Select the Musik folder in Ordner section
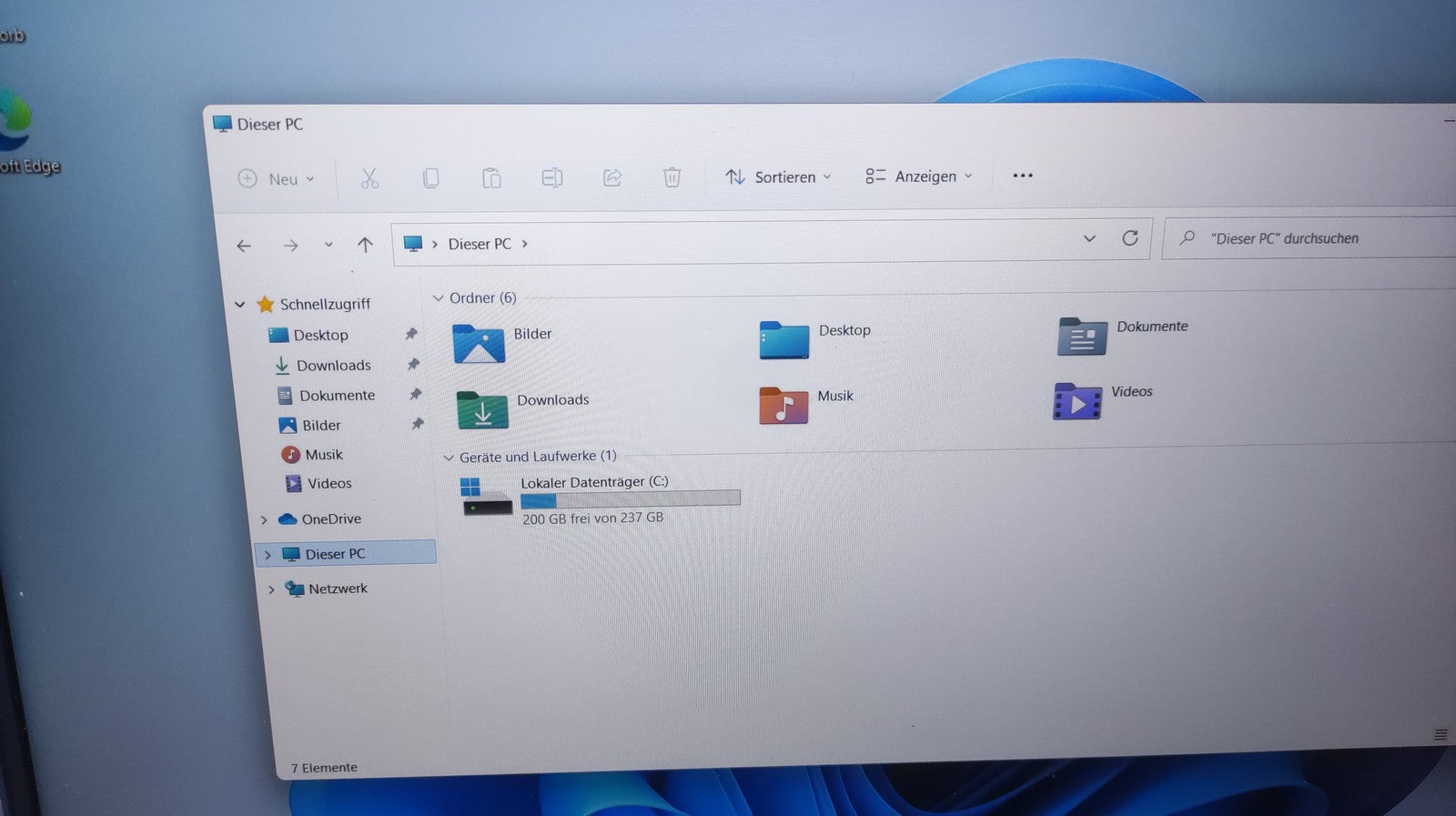This screenshot has height=816, width=1456. [784, 406]
